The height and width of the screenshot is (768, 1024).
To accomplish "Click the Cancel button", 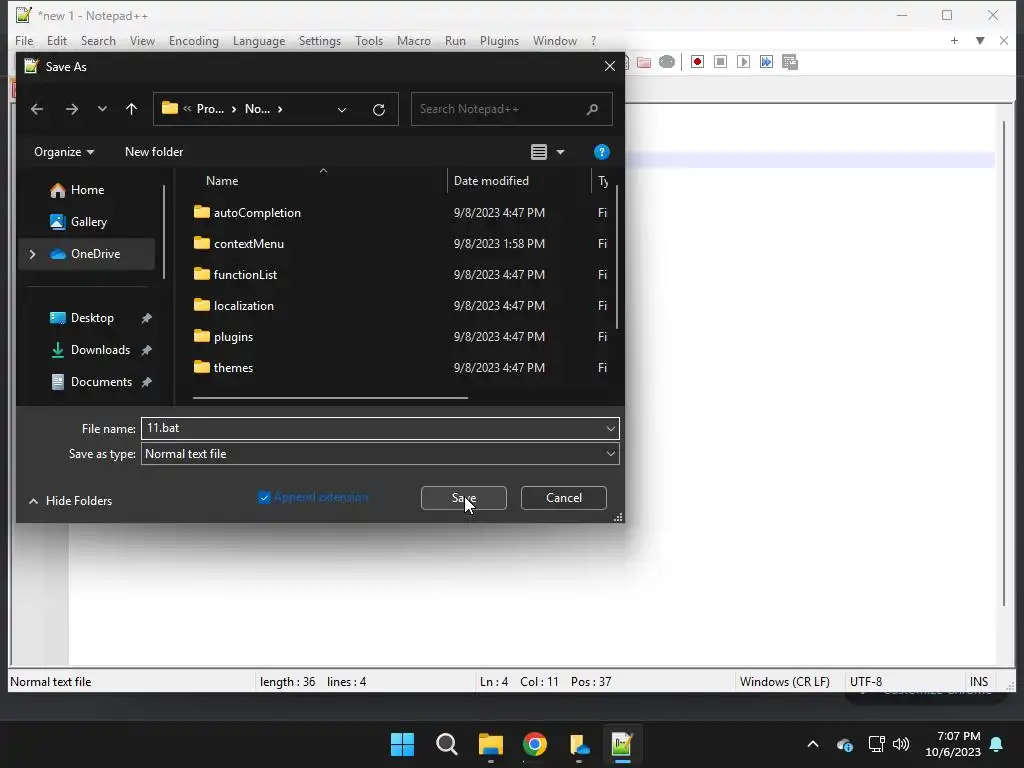I will [564, 498].
